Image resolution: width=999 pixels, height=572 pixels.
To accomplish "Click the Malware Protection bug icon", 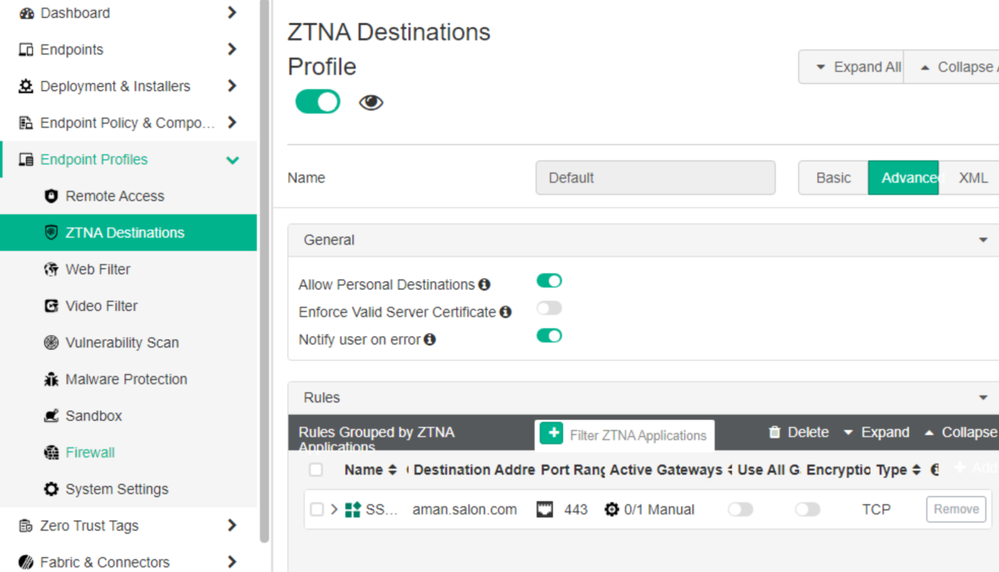I will (x=52, y=379).
